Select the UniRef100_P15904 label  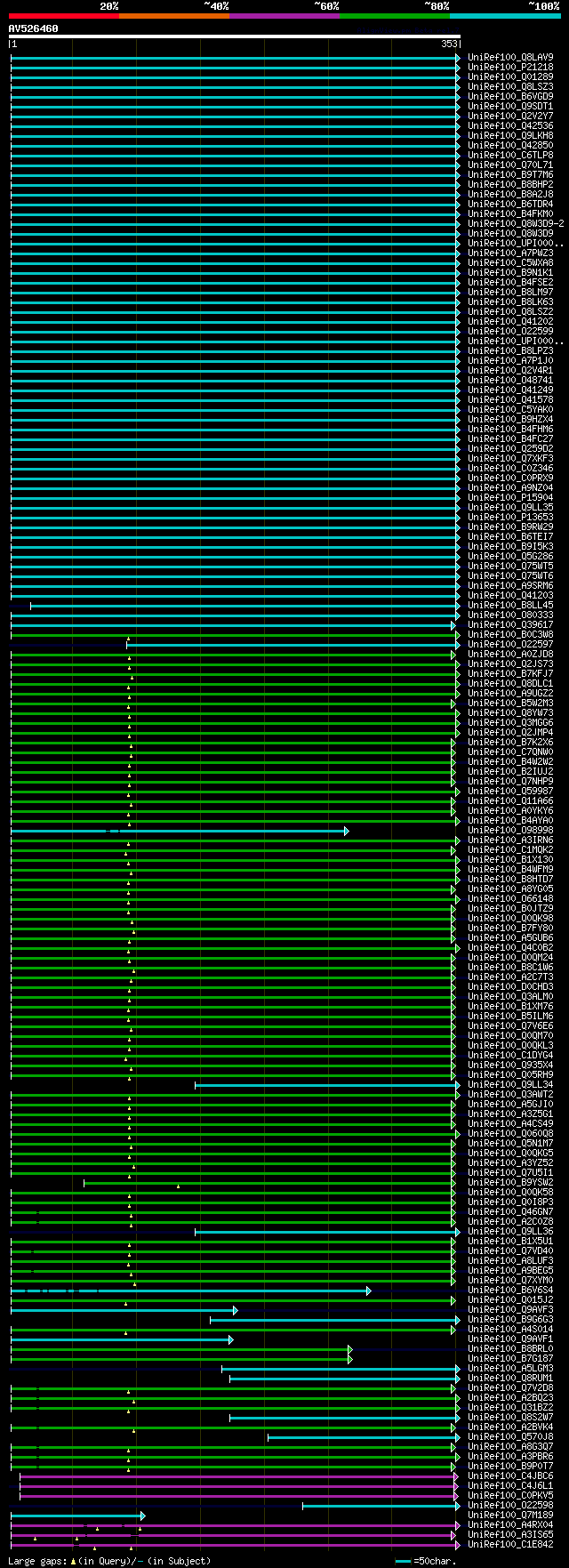tap(510, 497)
